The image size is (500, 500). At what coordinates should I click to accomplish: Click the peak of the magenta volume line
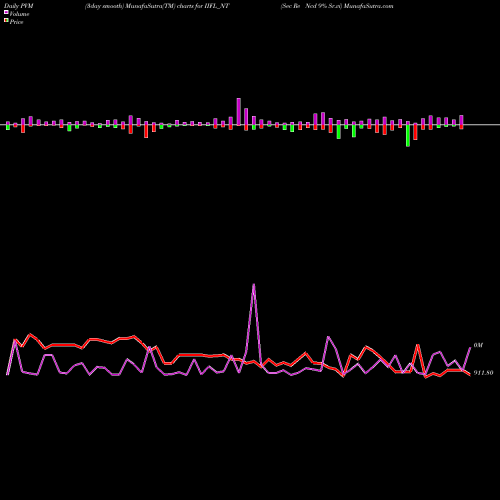coord(254,284)
